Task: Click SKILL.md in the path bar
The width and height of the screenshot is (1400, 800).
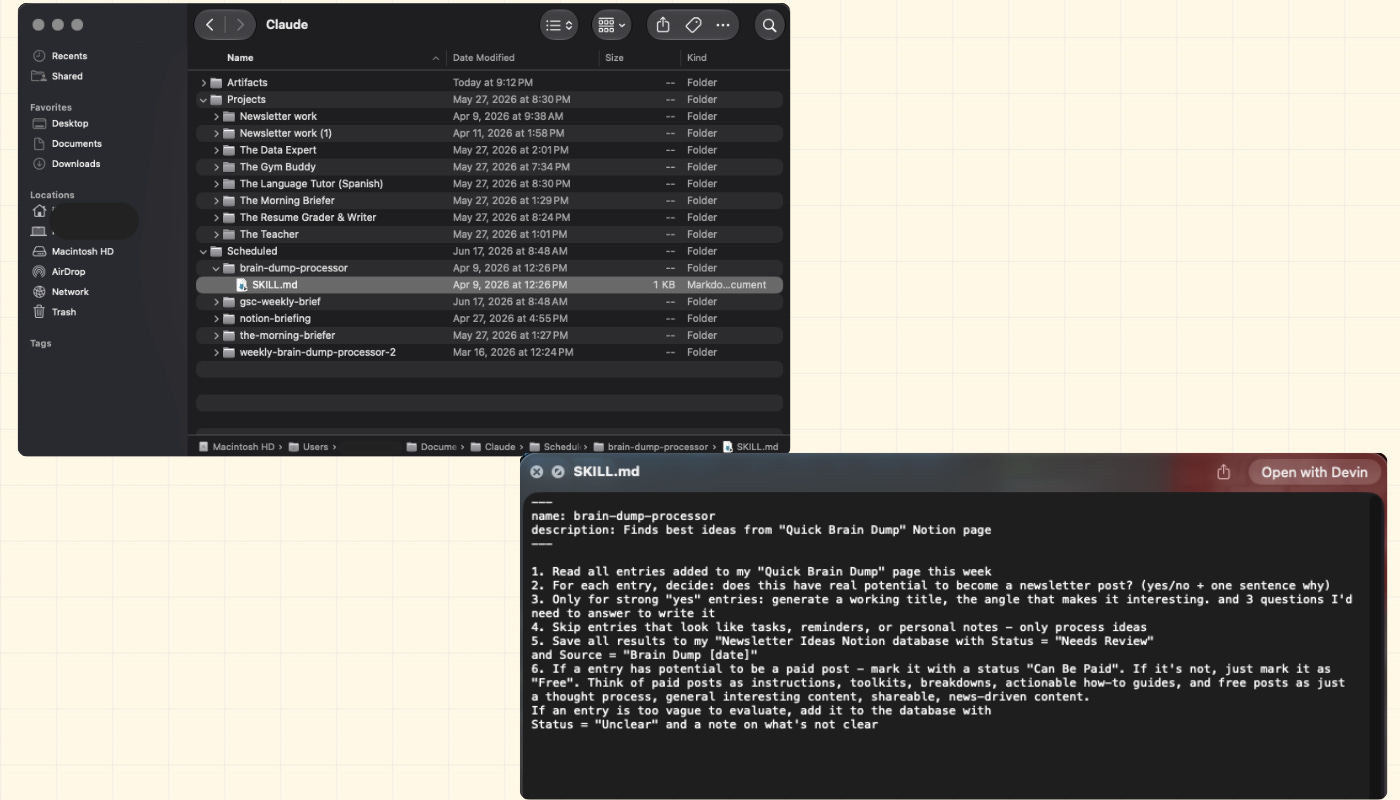Action: 751,447
